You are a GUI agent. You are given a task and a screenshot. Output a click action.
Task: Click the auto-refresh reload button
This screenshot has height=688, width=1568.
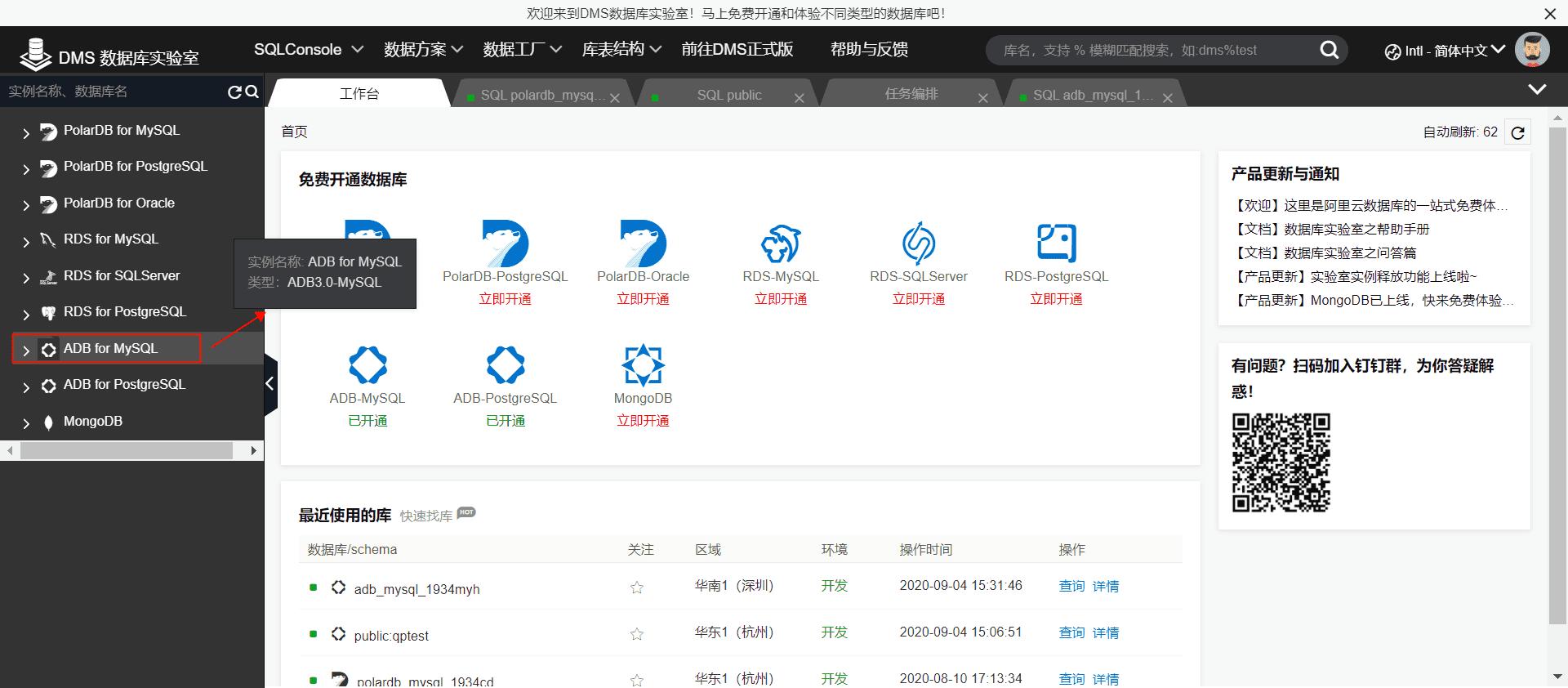coord(1518,132)
